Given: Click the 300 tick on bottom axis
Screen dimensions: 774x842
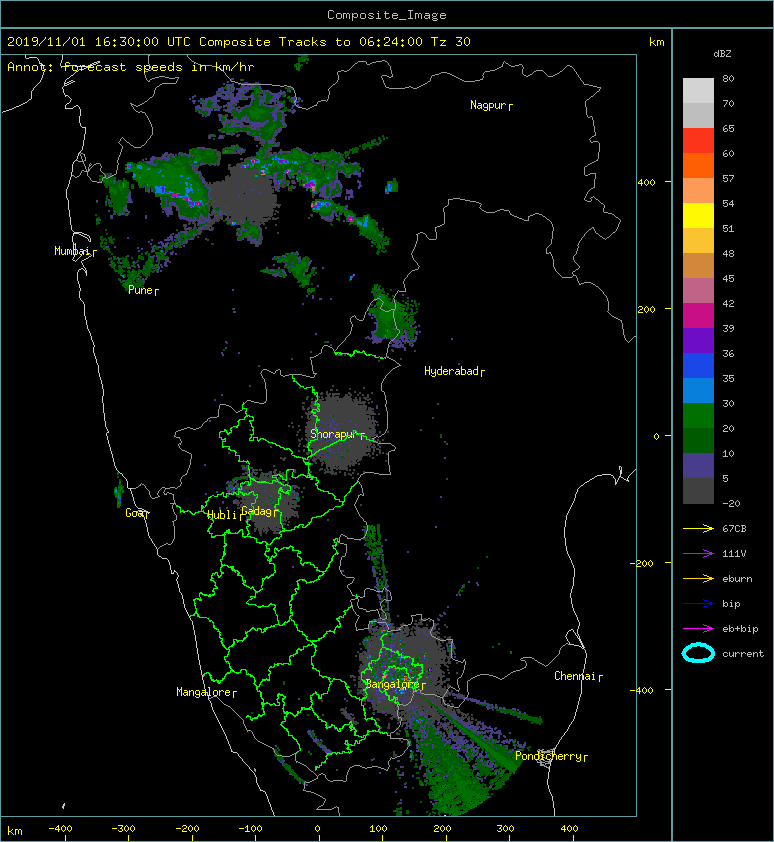Looking at the screenshot, I should [x=505, y=829].
